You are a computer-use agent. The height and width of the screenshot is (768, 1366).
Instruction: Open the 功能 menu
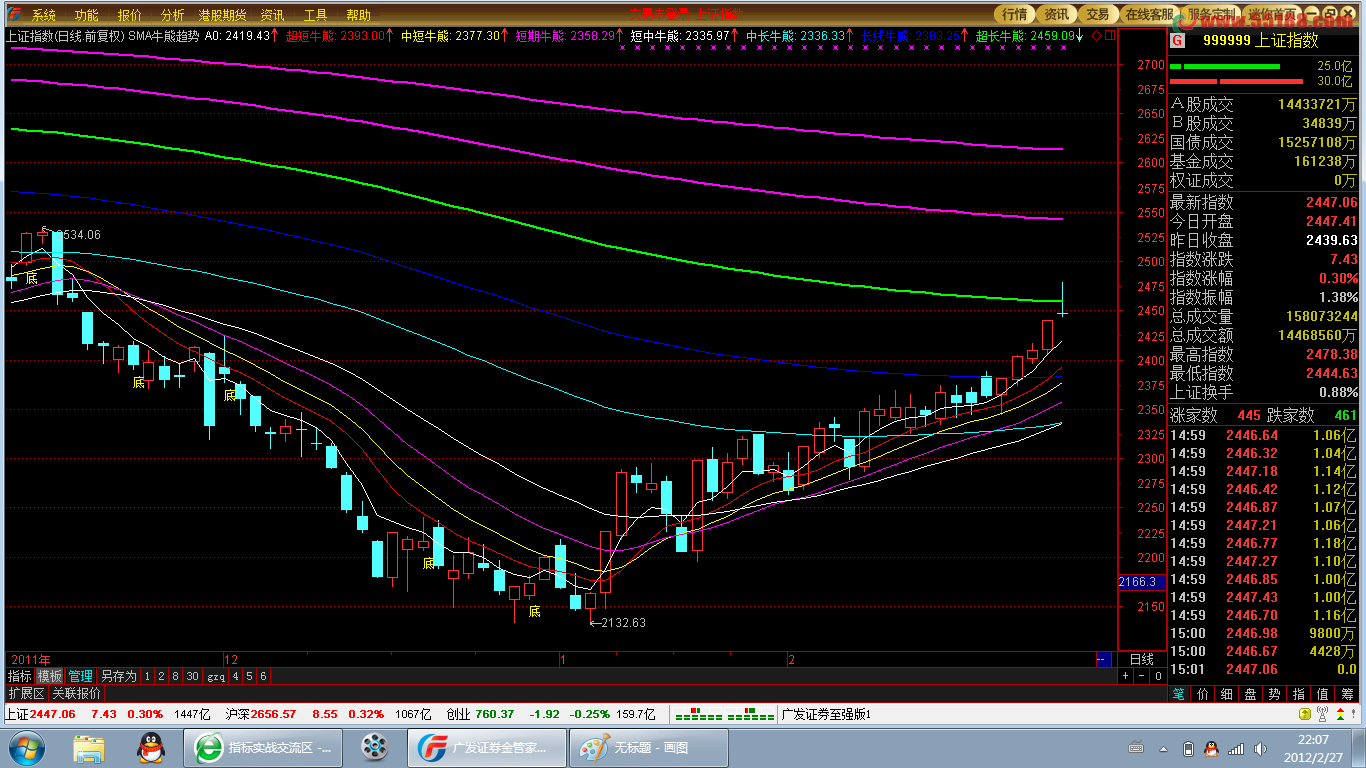(x=87, y=15)
